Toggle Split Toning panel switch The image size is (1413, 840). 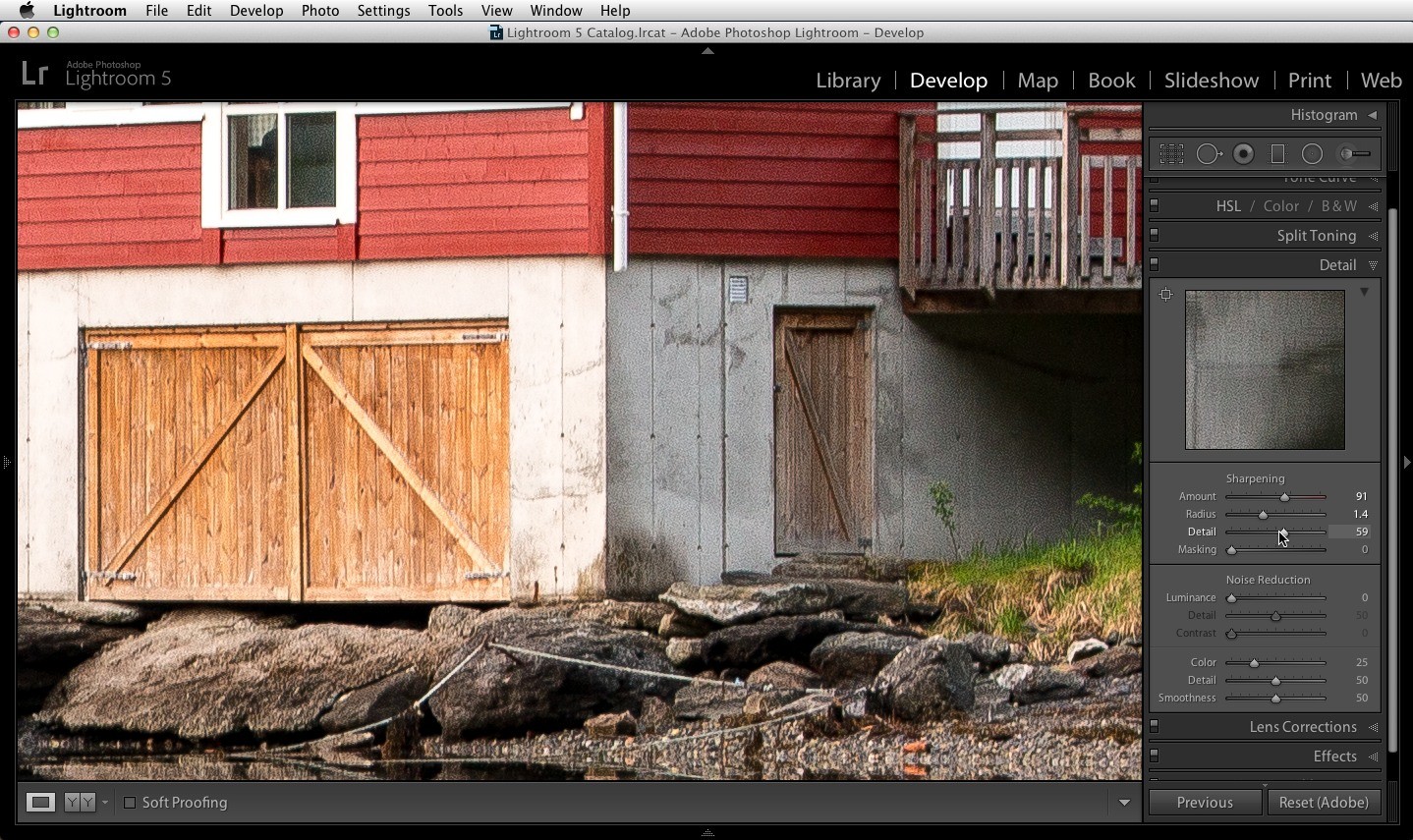point(1155,236)
